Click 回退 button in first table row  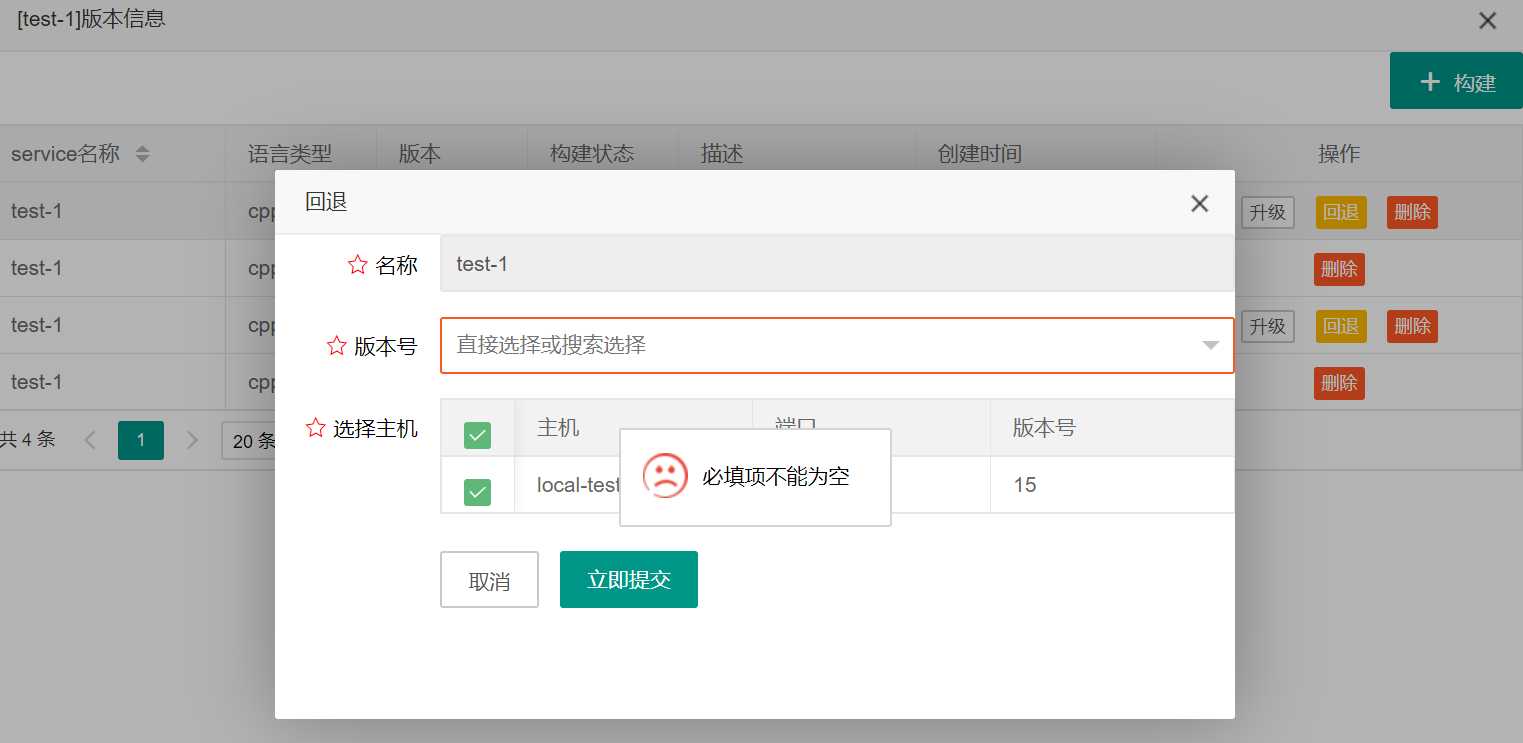(1340, 212)
